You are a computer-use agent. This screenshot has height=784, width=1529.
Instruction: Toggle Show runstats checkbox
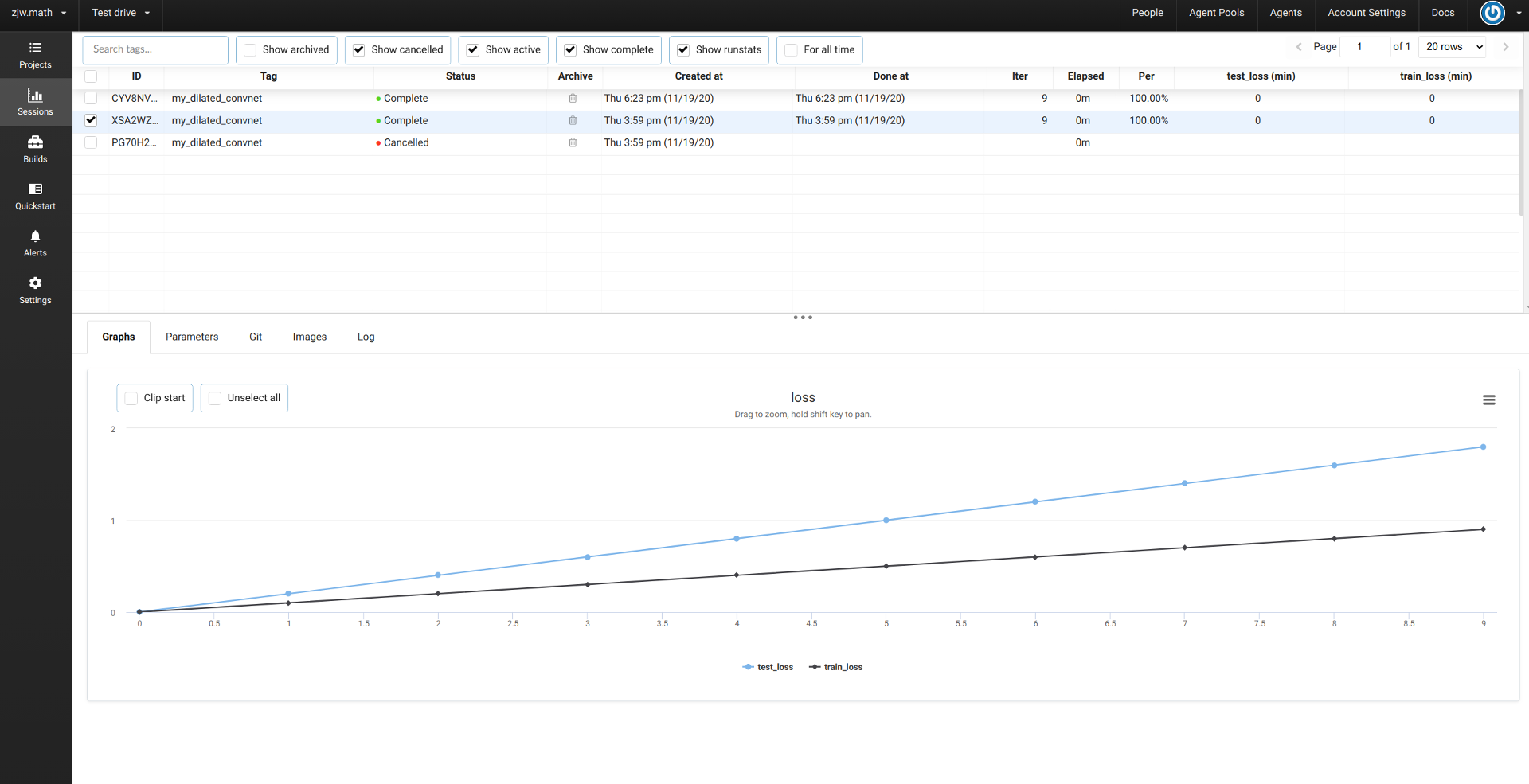pos(683,50)
